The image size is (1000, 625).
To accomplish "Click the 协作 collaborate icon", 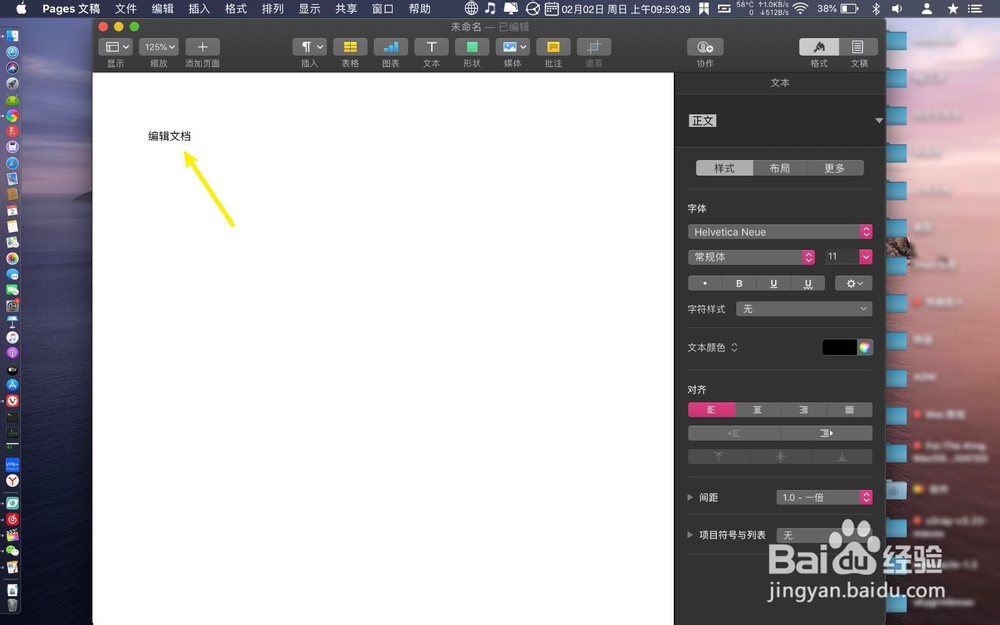I will pyautogui.click(x=705, y=47).
